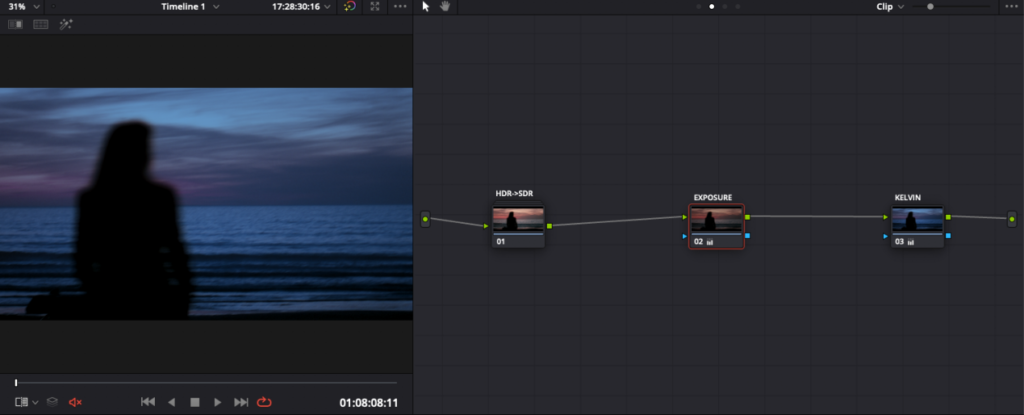Stop playback
Screen dimensions: 1024x415
coord(195,403)
